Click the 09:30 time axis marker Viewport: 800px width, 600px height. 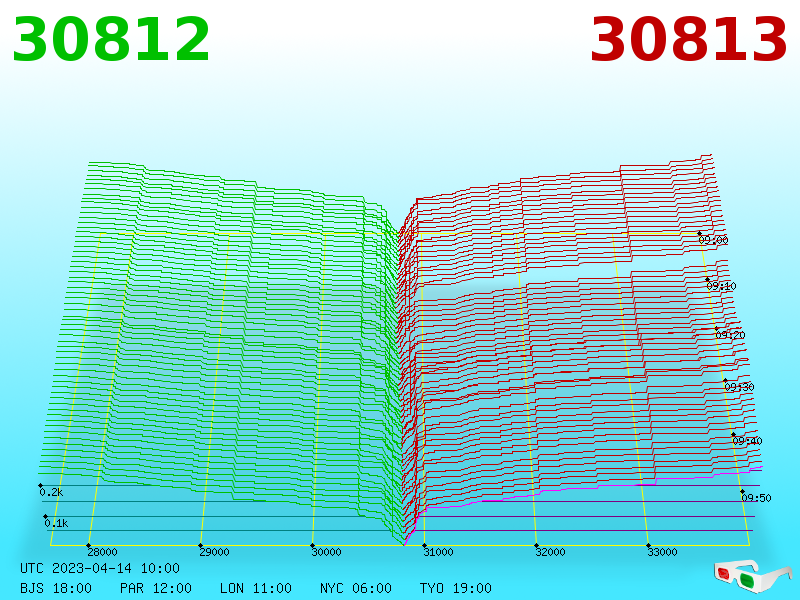(739, 387)
